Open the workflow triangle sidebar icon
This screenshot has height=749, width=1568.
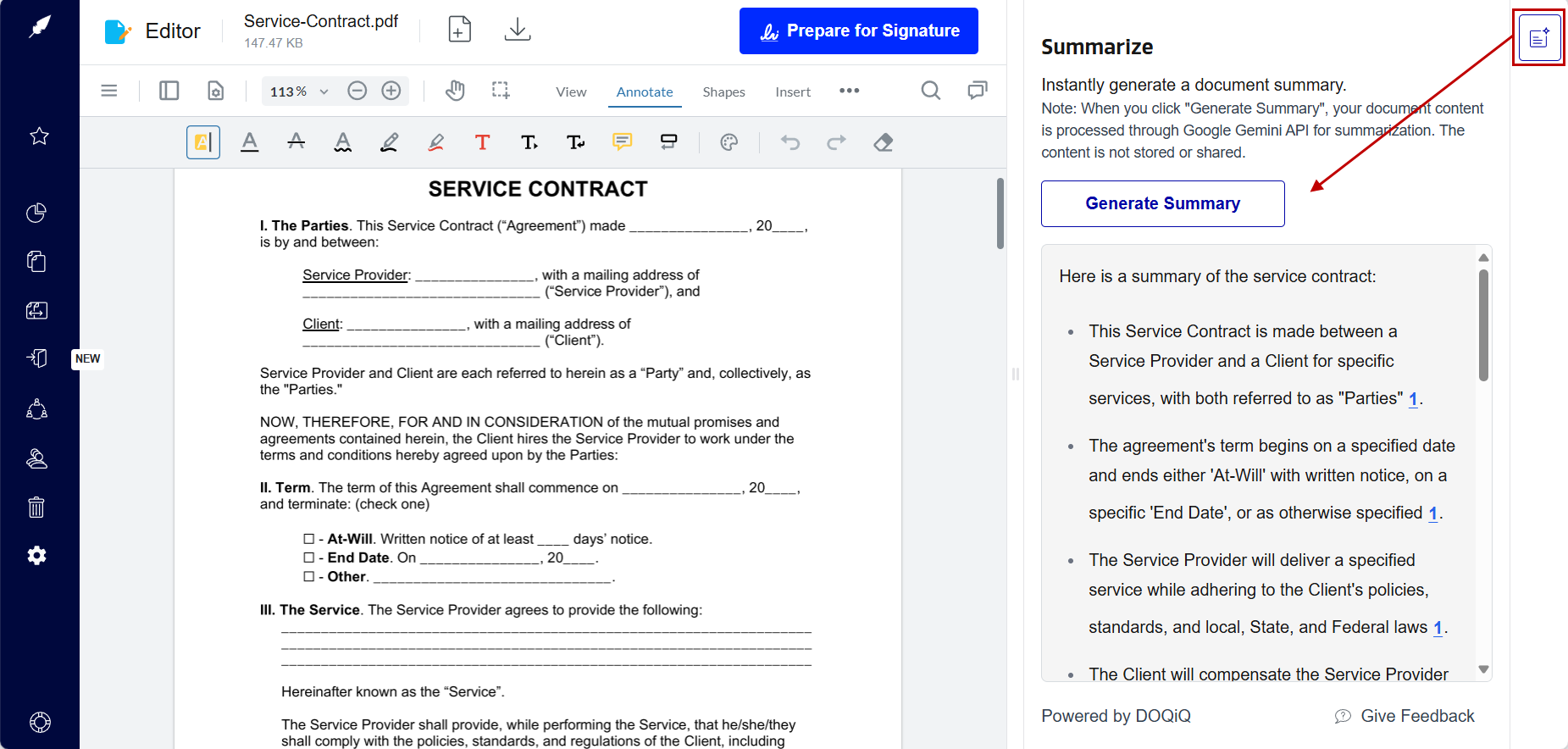tap(36, 409)
